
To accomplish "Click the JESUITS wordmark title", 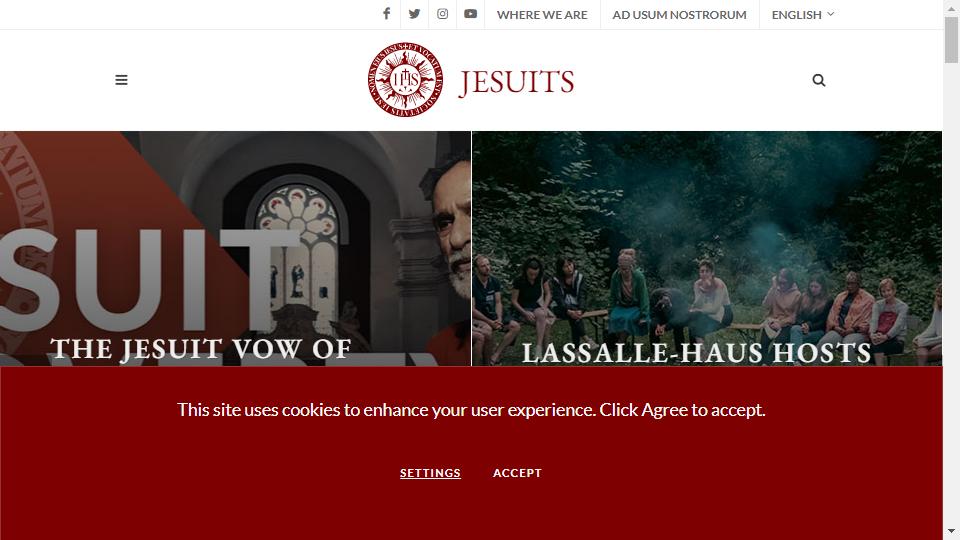I will click(x=516, y=81).
